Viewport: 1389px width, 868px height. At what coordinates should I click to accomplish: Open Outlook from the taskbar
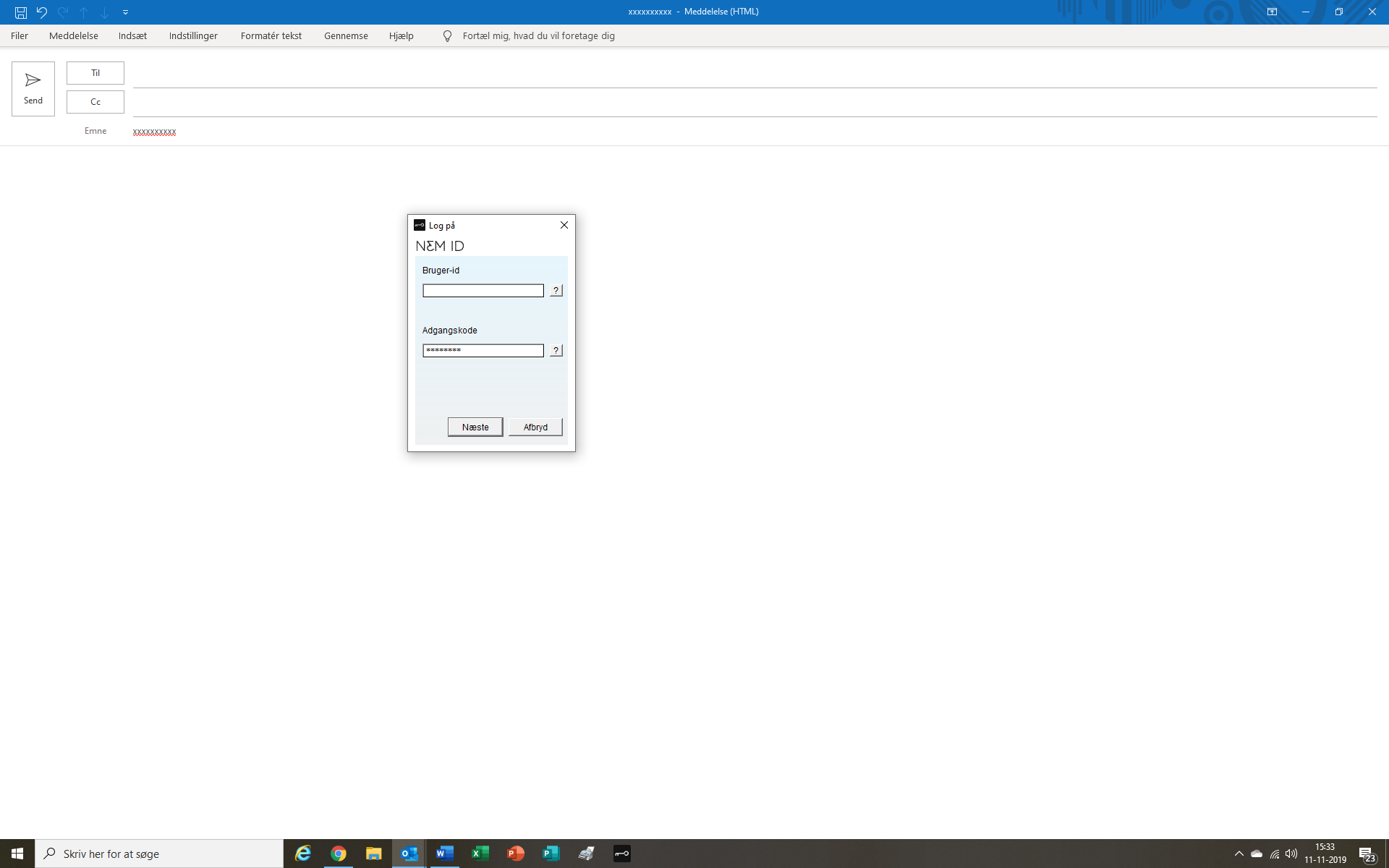409,854
